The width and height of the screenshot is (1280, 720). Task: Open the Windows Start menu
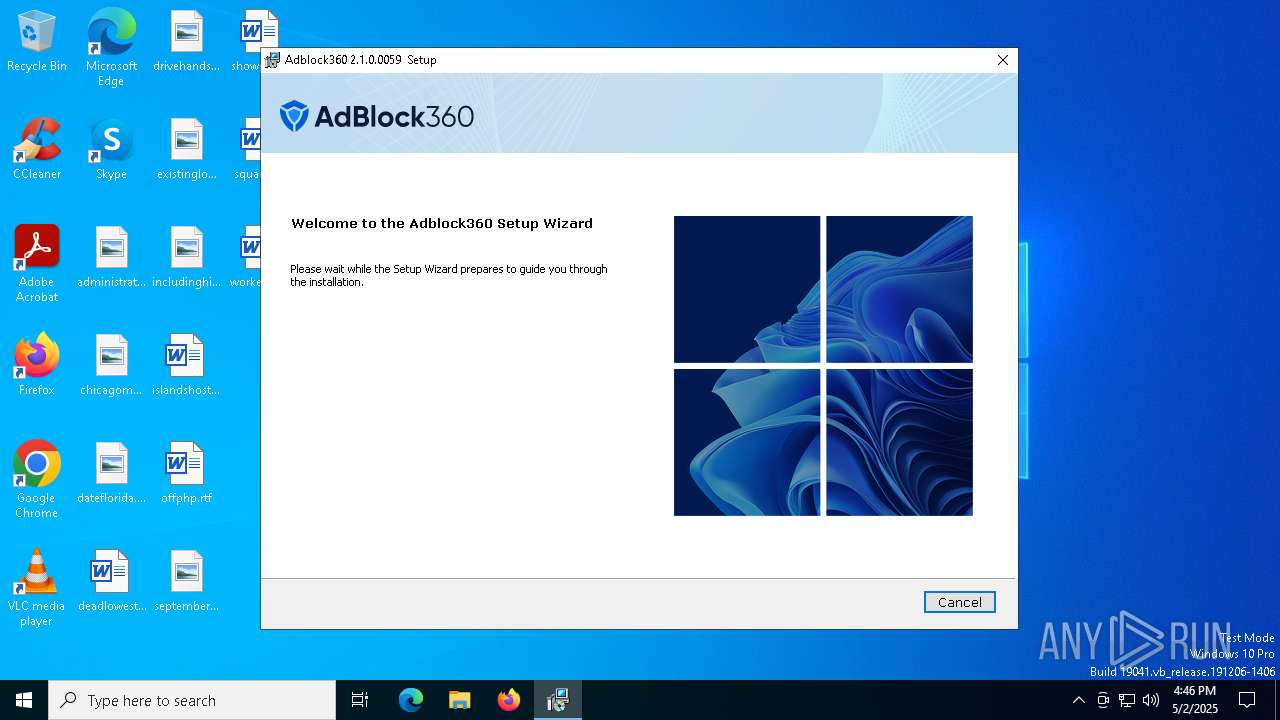[x=24, y=700]
